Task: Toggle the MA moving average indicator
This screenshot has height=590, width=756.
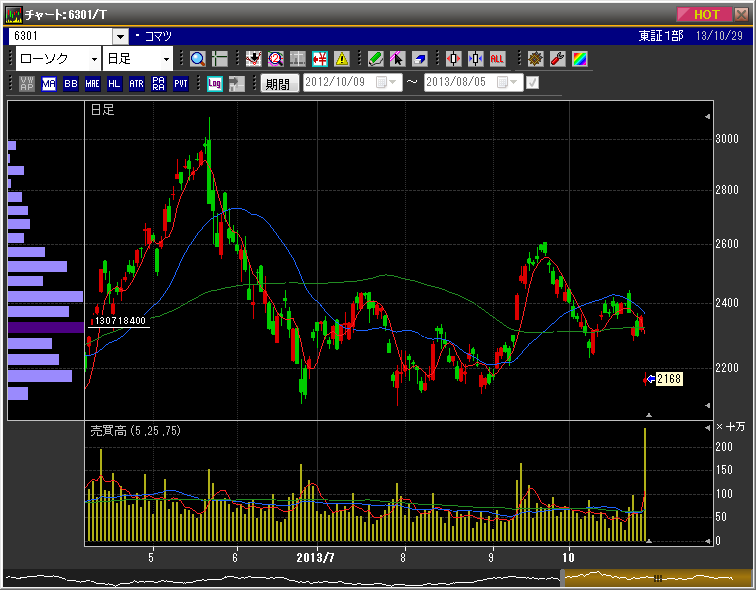Action: [x=49, y=84]
